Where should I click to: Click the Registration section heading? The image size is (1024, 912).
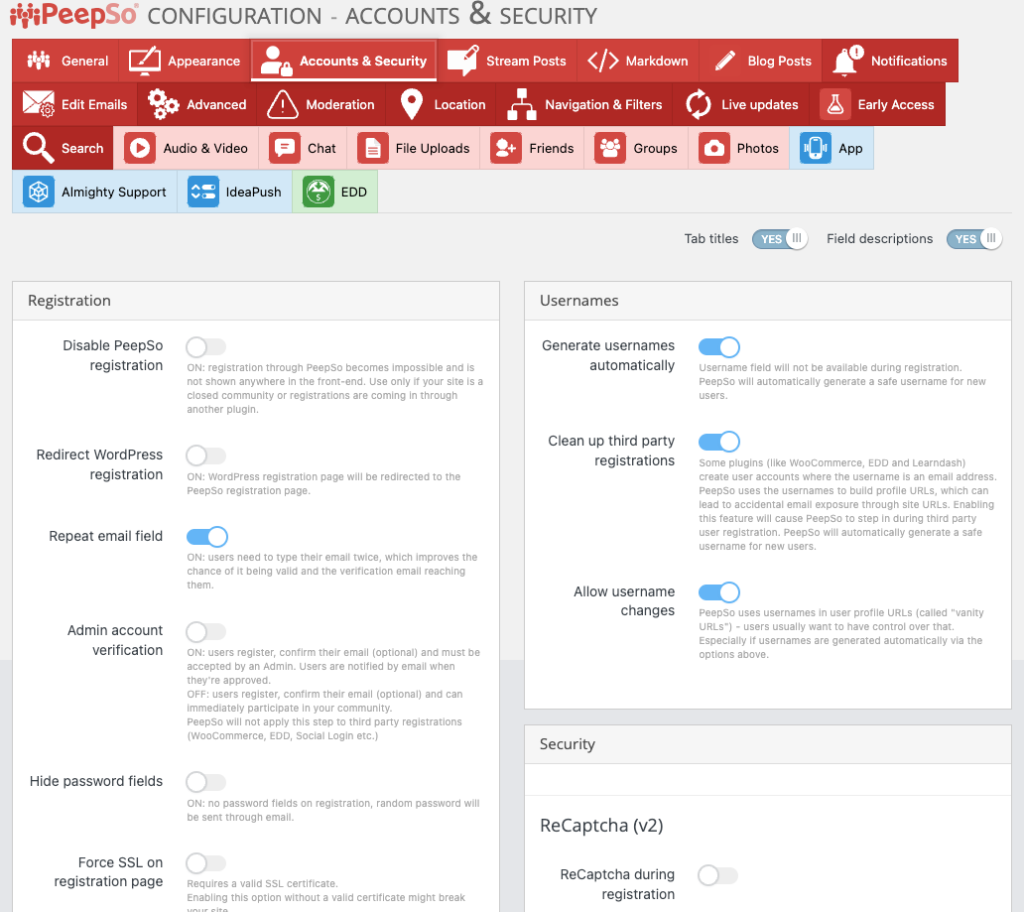69,301
